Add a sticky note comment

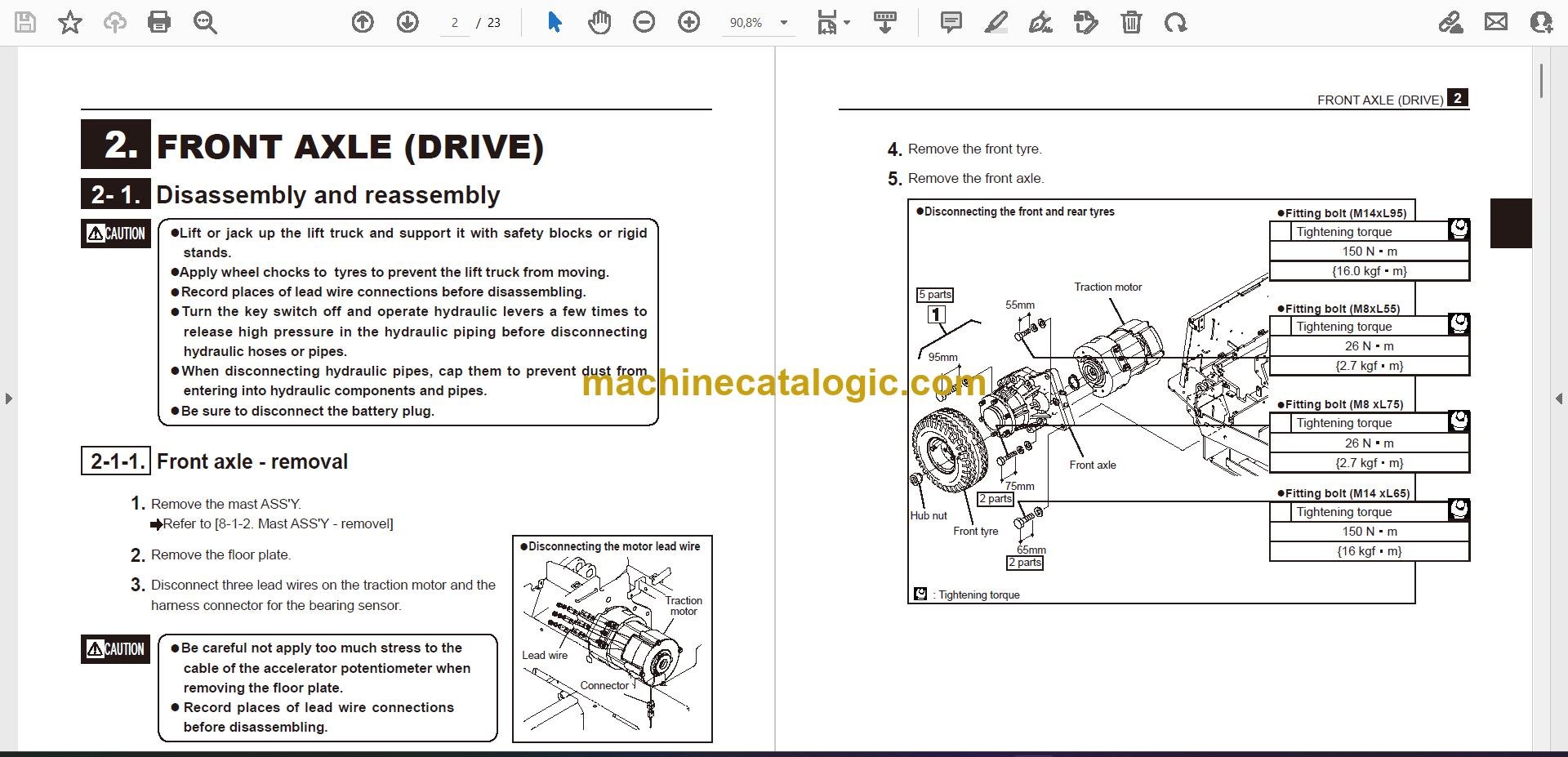[x=951, y=22]
